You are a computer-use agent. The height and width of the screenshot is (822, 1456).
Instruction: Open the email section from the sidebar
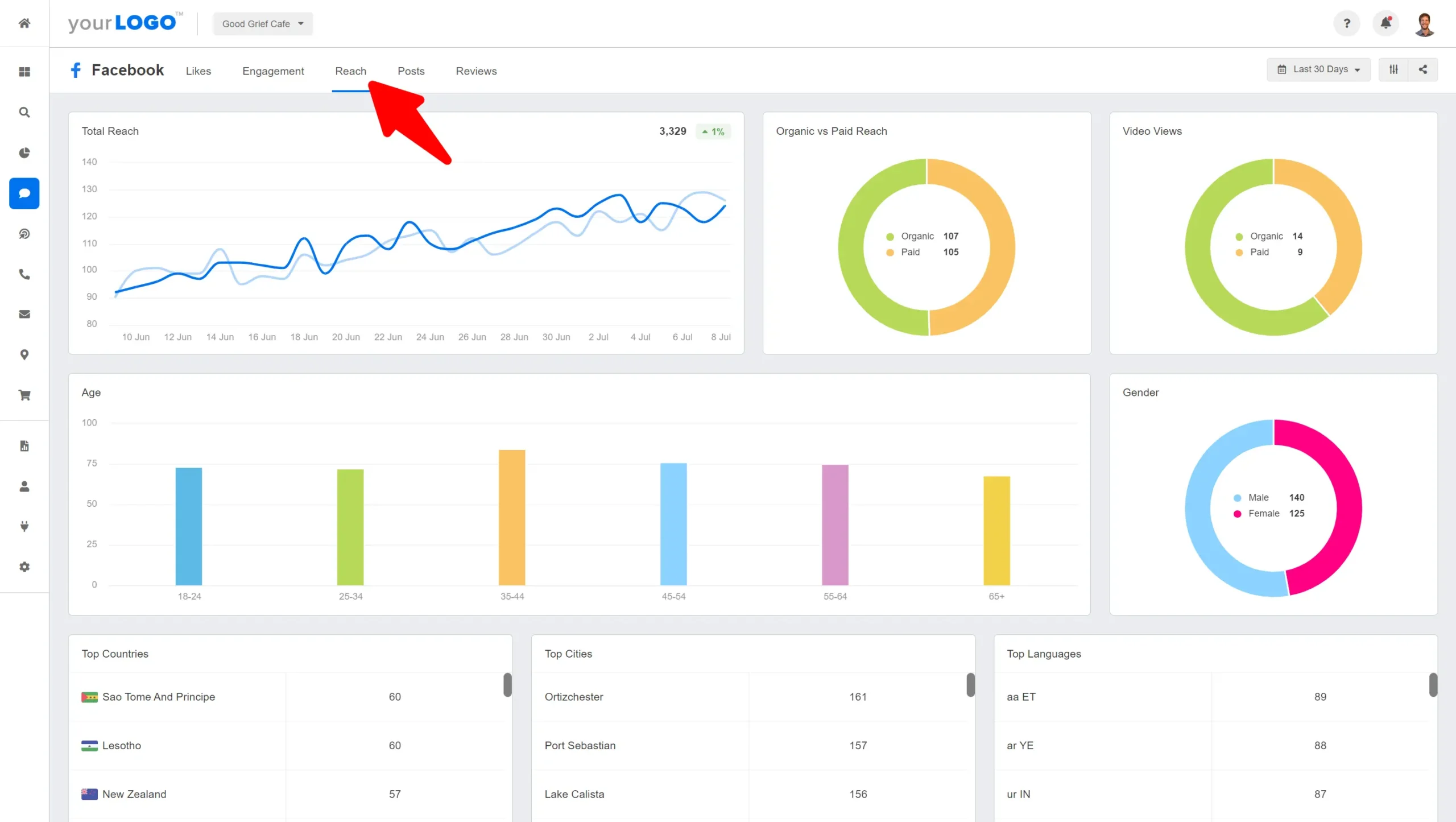click(24, 314)
